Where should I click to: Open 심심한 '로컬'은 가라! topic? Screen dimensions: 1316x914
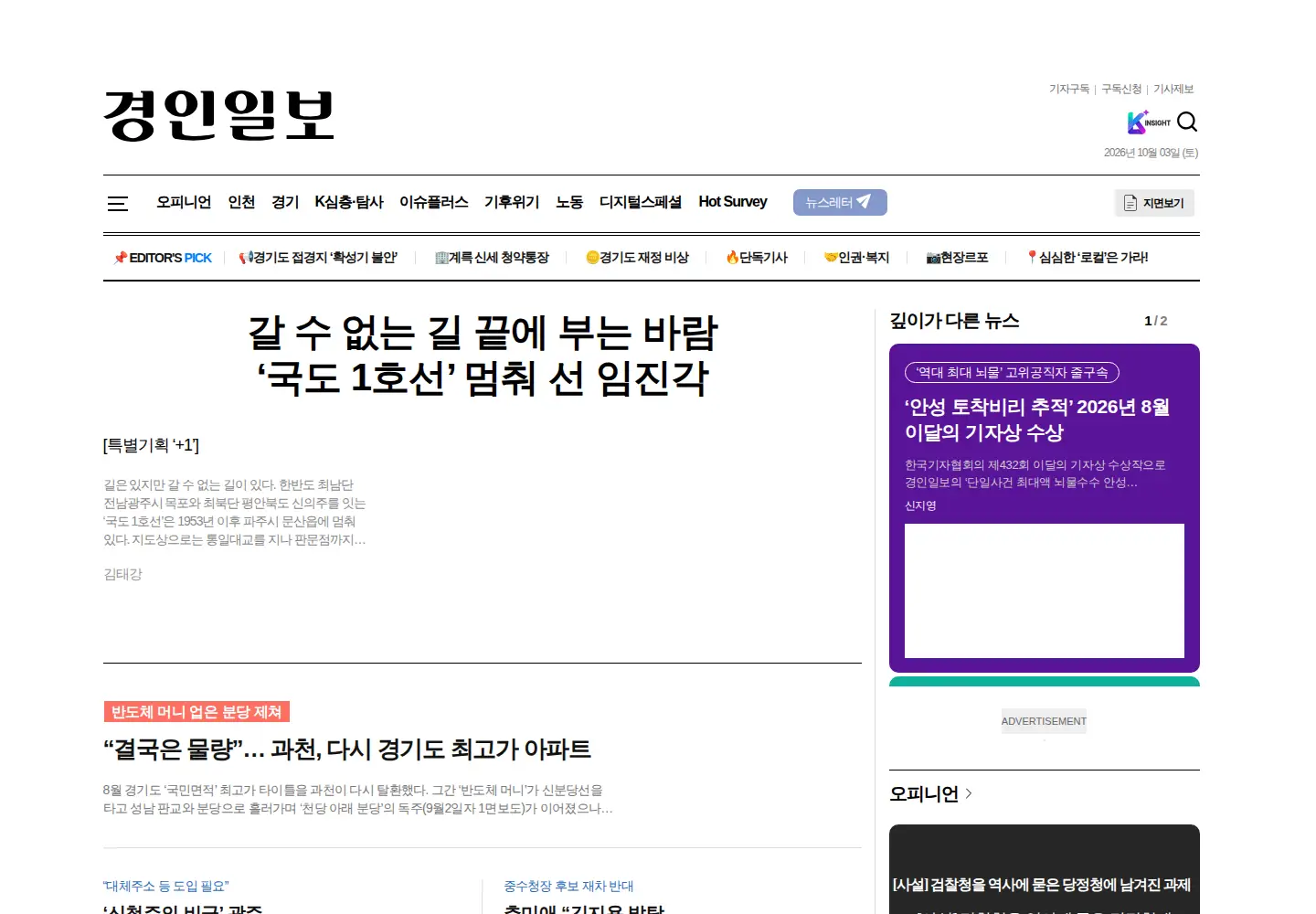point(1088,258)
